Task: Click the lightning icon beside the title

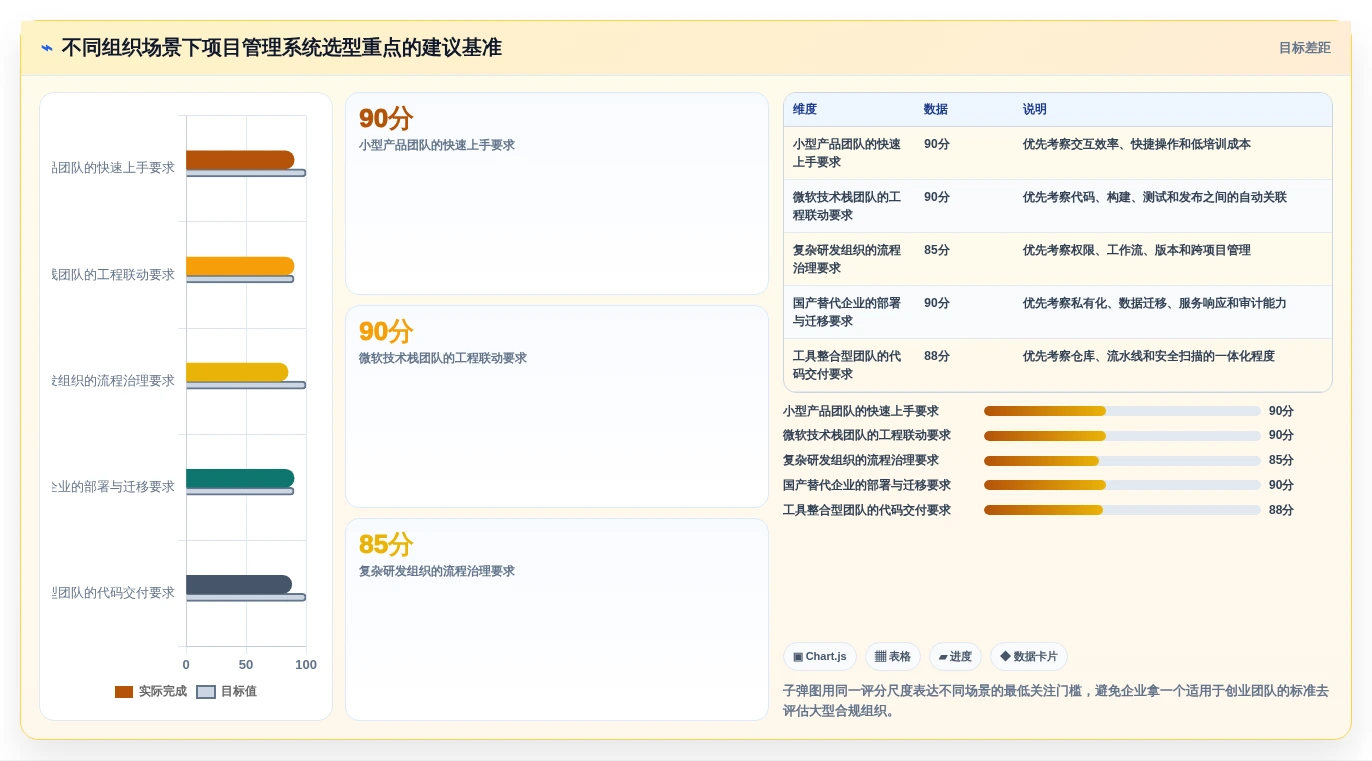Action: point(47,48)
